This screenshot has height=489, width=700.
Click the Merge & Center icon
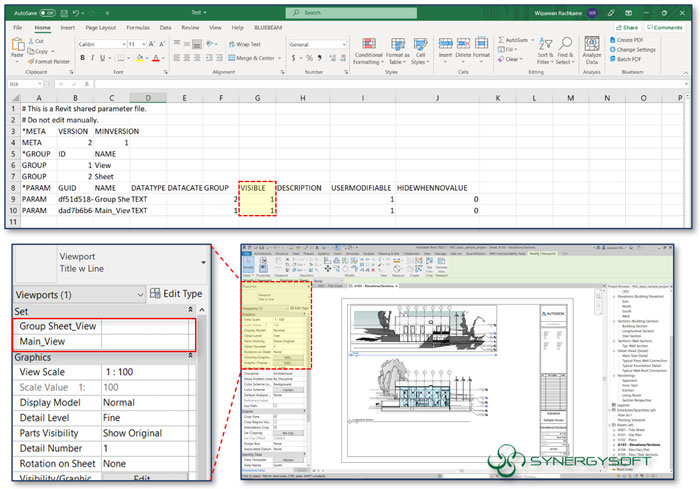pos(232,58)
